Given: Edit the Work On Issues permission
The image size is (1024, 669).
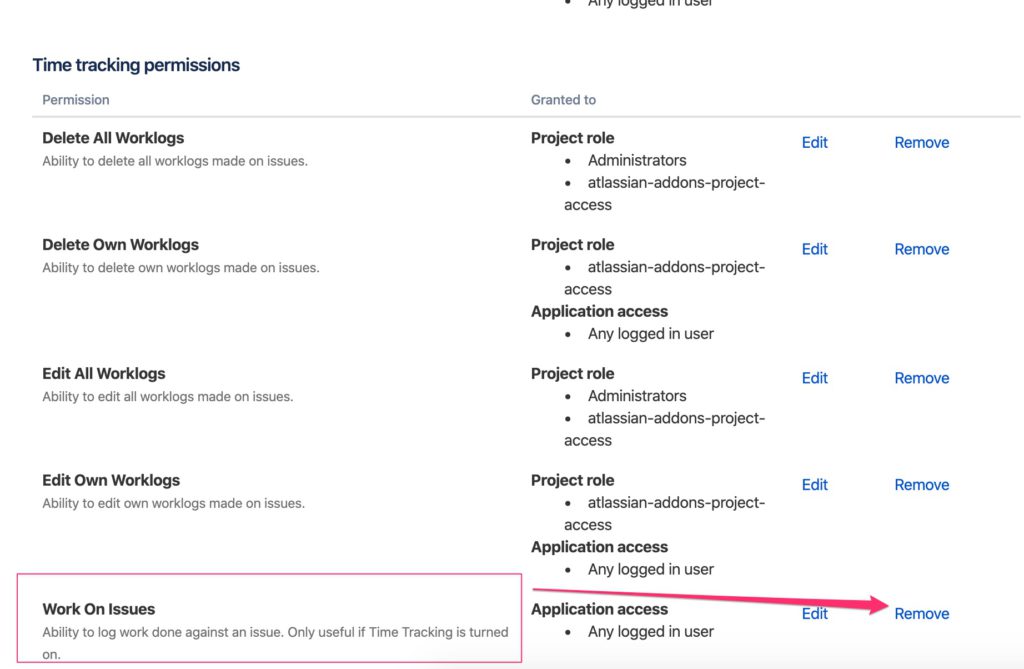Looking at the screenshot, I should coord(814,613).
